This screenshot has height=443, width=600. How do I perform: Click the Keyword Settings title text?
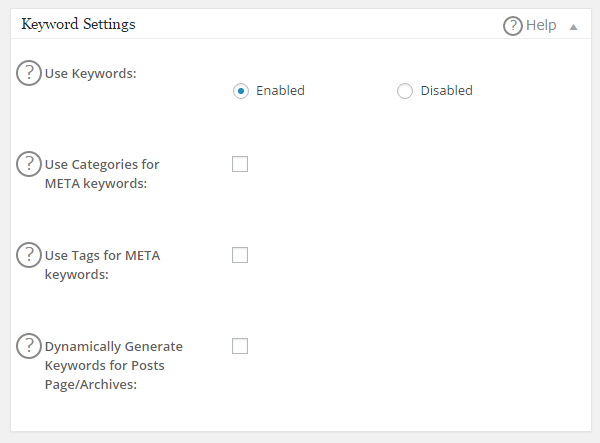tap(79, 24)
